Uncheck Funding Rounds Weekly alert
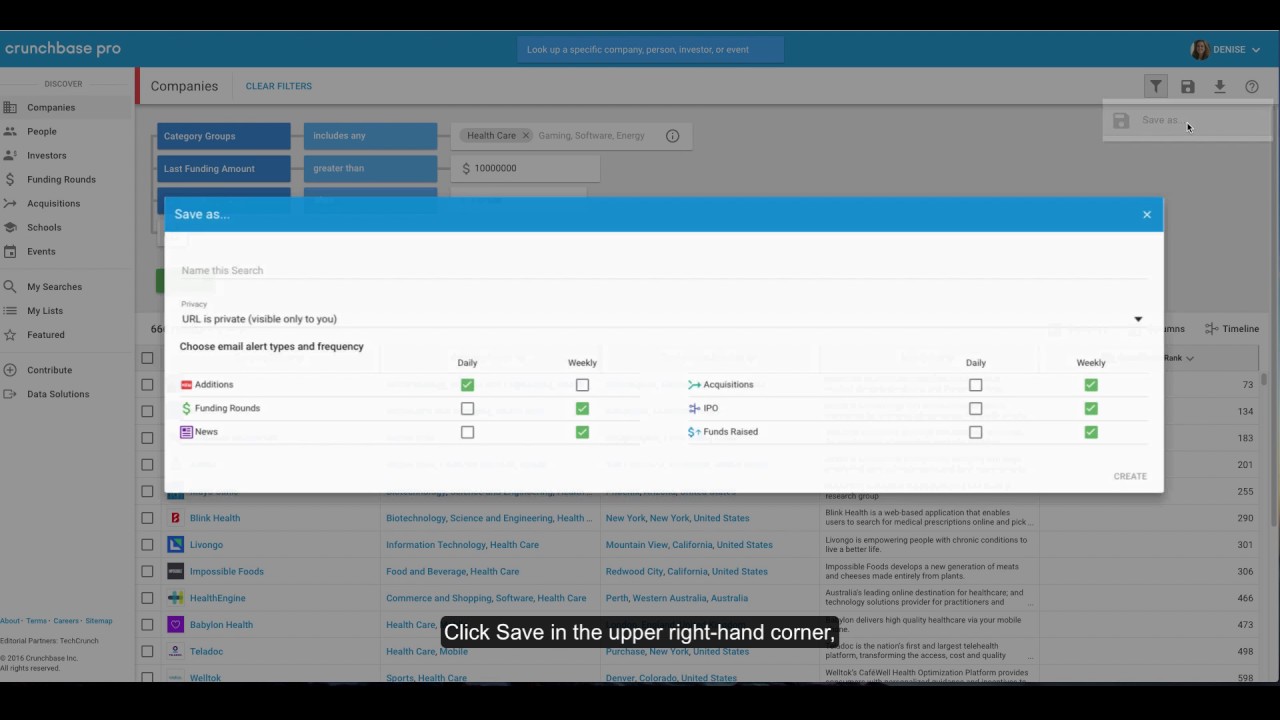 click(x=582, y=408)
